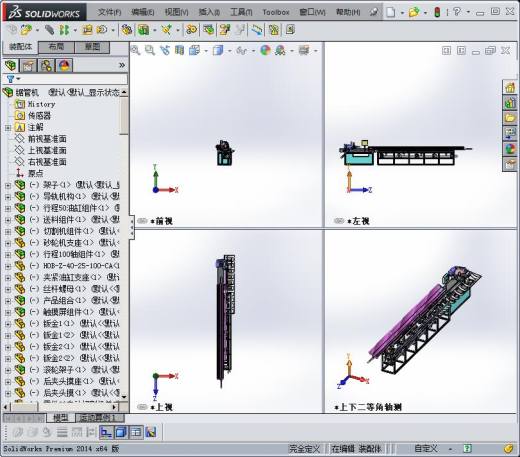Open the 自定义 unit dropdown in status bar
The image size is (520, 457).
pyautogui.click(x=450, y=449)
